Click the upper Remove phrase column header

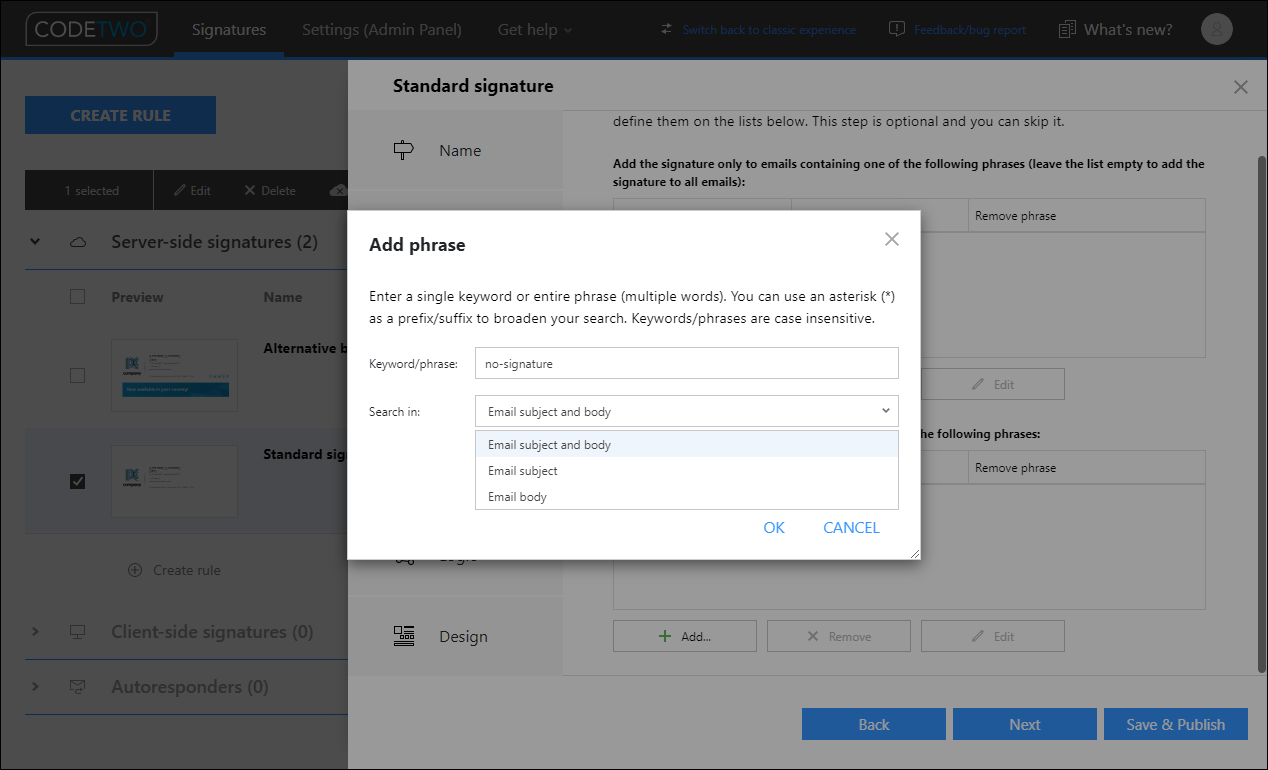click(x=1087, y=215)
